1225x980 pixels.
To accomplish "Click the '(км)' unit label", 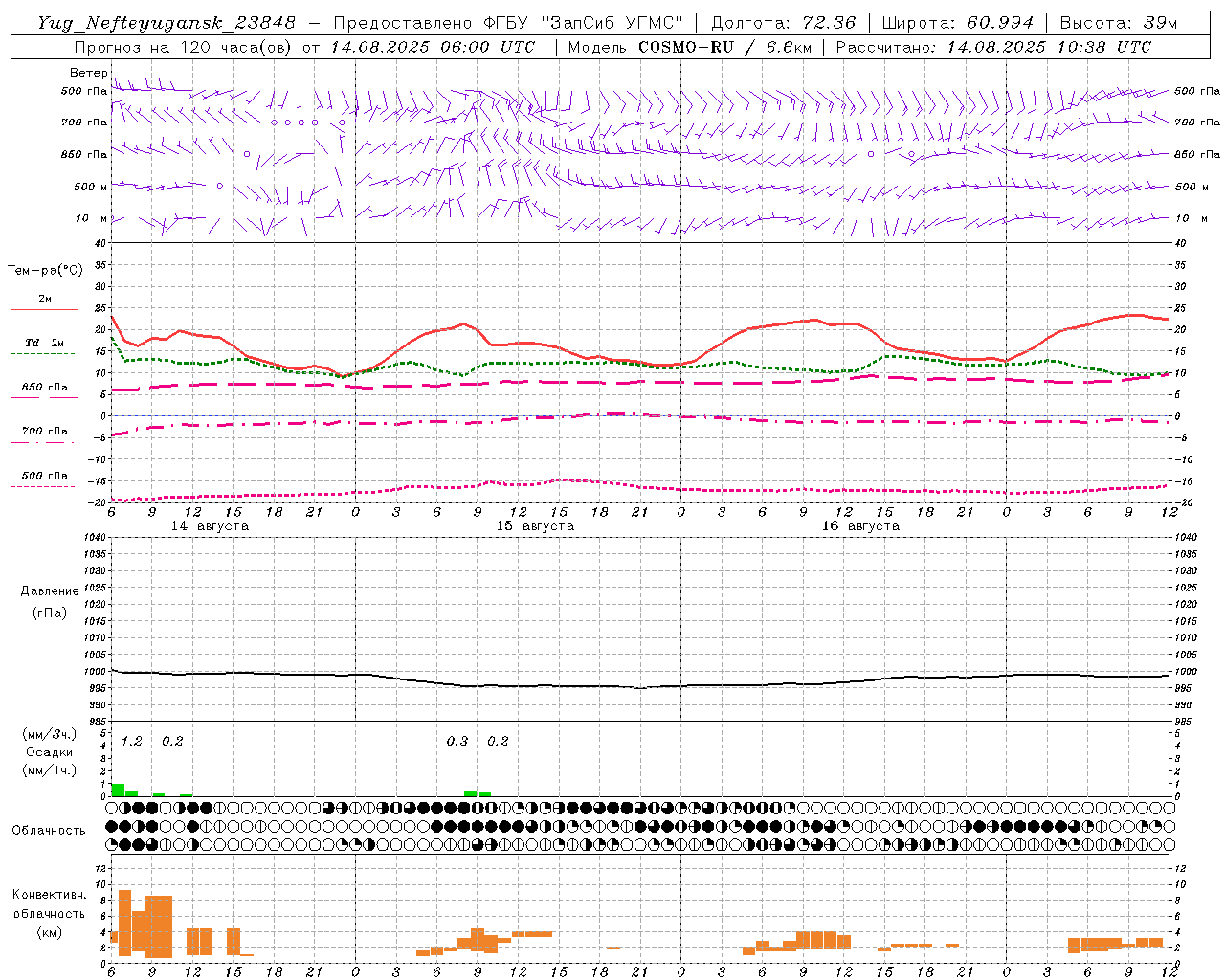I will coord(50,932).
